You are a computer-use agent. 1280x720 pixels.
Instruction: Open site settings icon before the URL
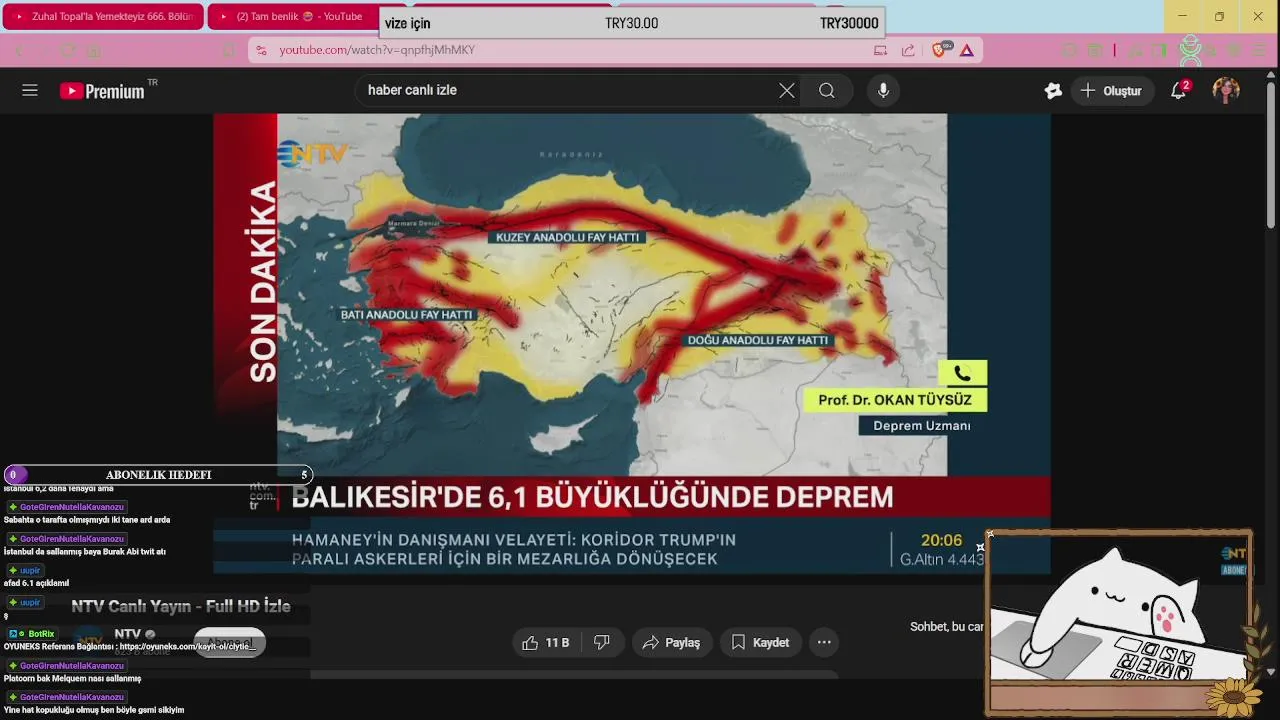(x=261, y=50)
